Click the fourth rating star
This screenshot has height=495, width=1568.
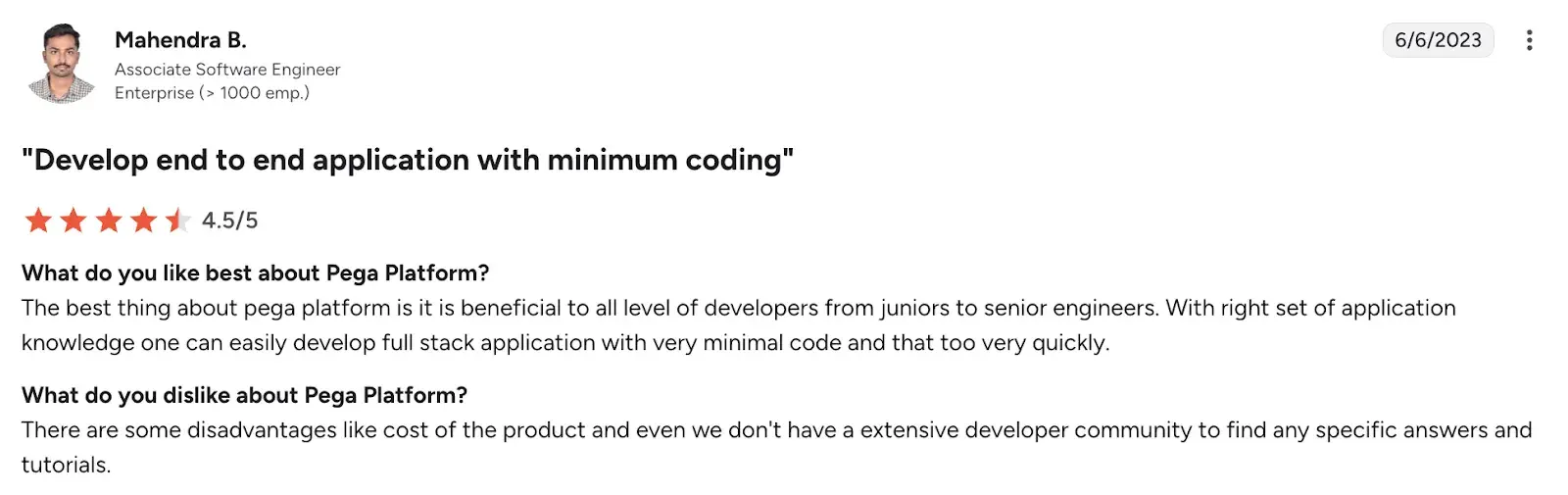tap(144, 221)
